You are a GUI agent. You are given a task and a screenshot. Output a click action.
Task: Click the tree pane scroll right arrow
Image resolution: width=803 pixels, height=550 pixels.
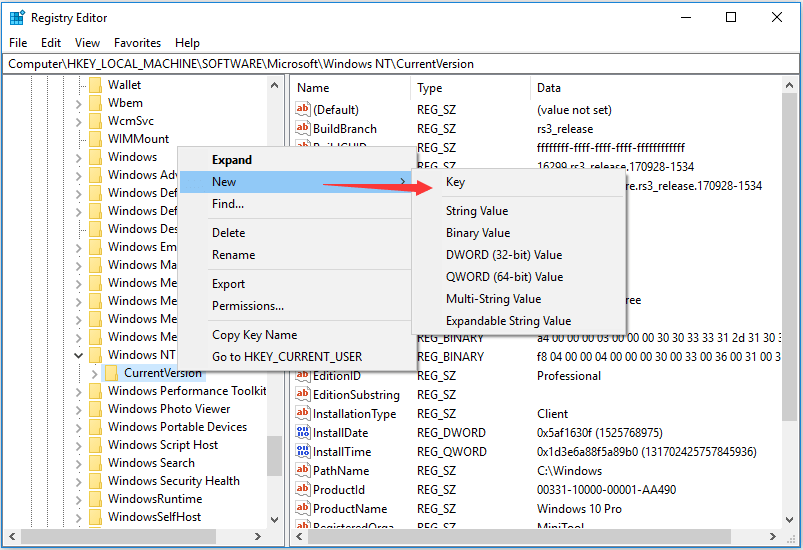point(258,536)
